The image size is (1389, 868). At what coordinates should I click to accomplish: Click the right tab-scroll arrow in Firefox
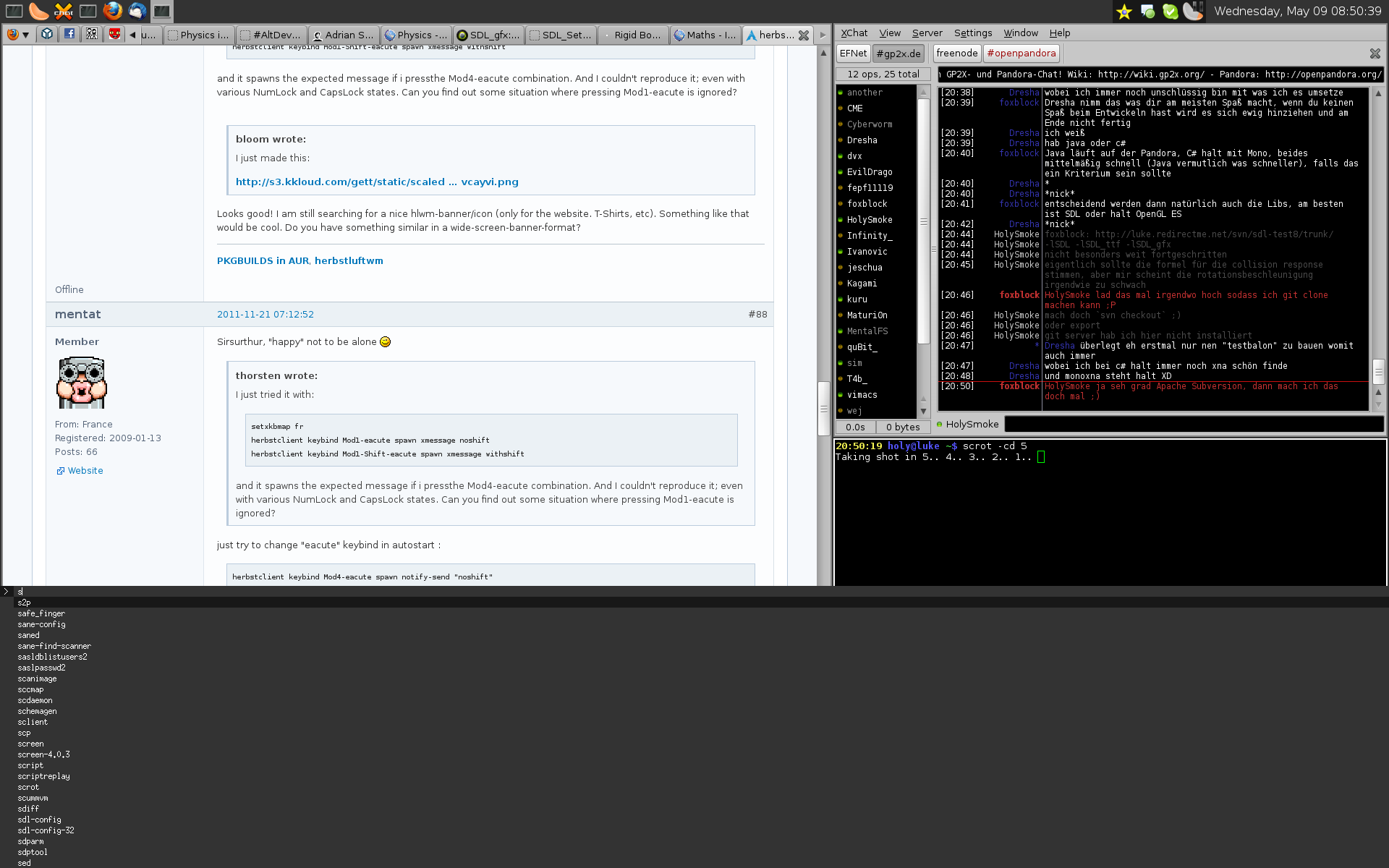point(823,35)
